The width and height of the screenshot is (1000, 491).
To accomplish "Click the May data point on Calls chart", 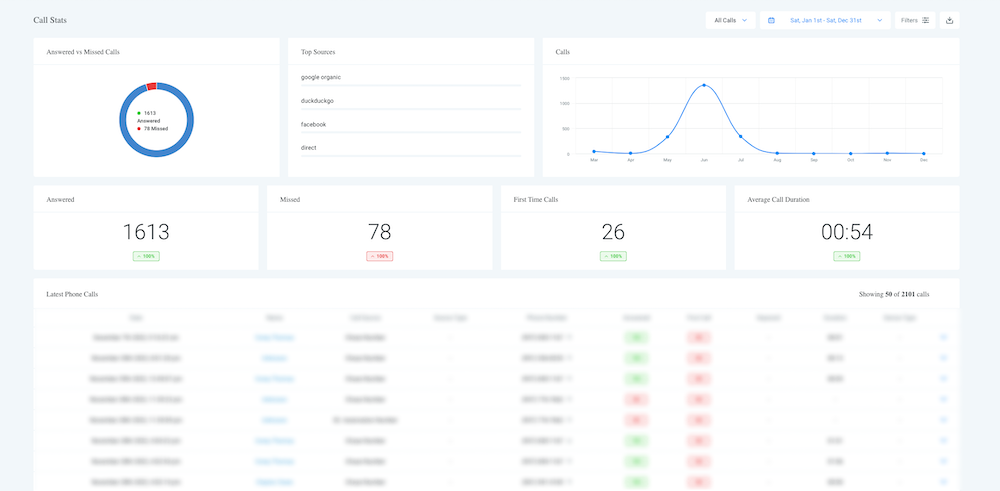I will point(667,136).
